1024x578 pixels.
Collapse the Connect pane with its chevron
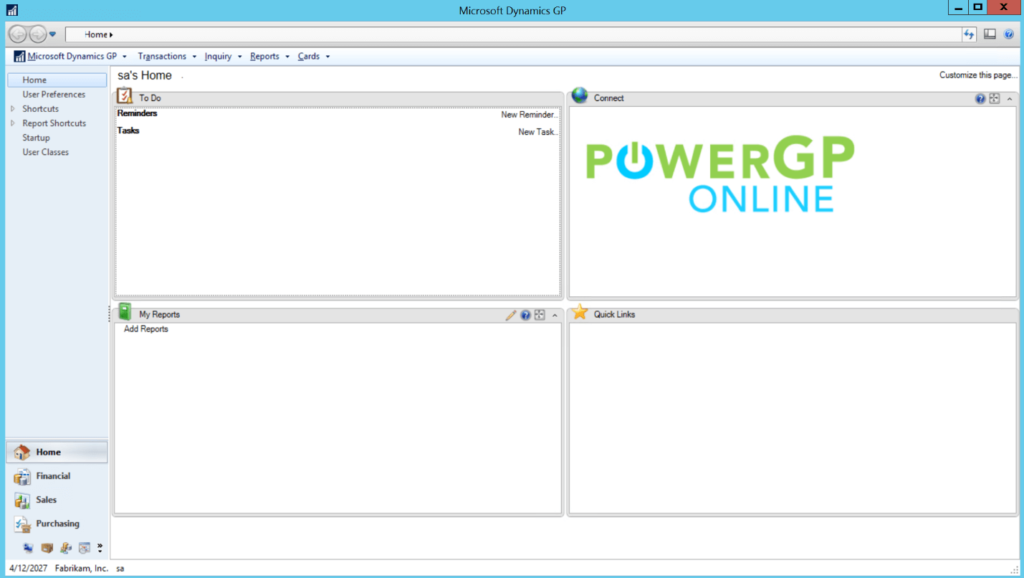coord(1010,99)
